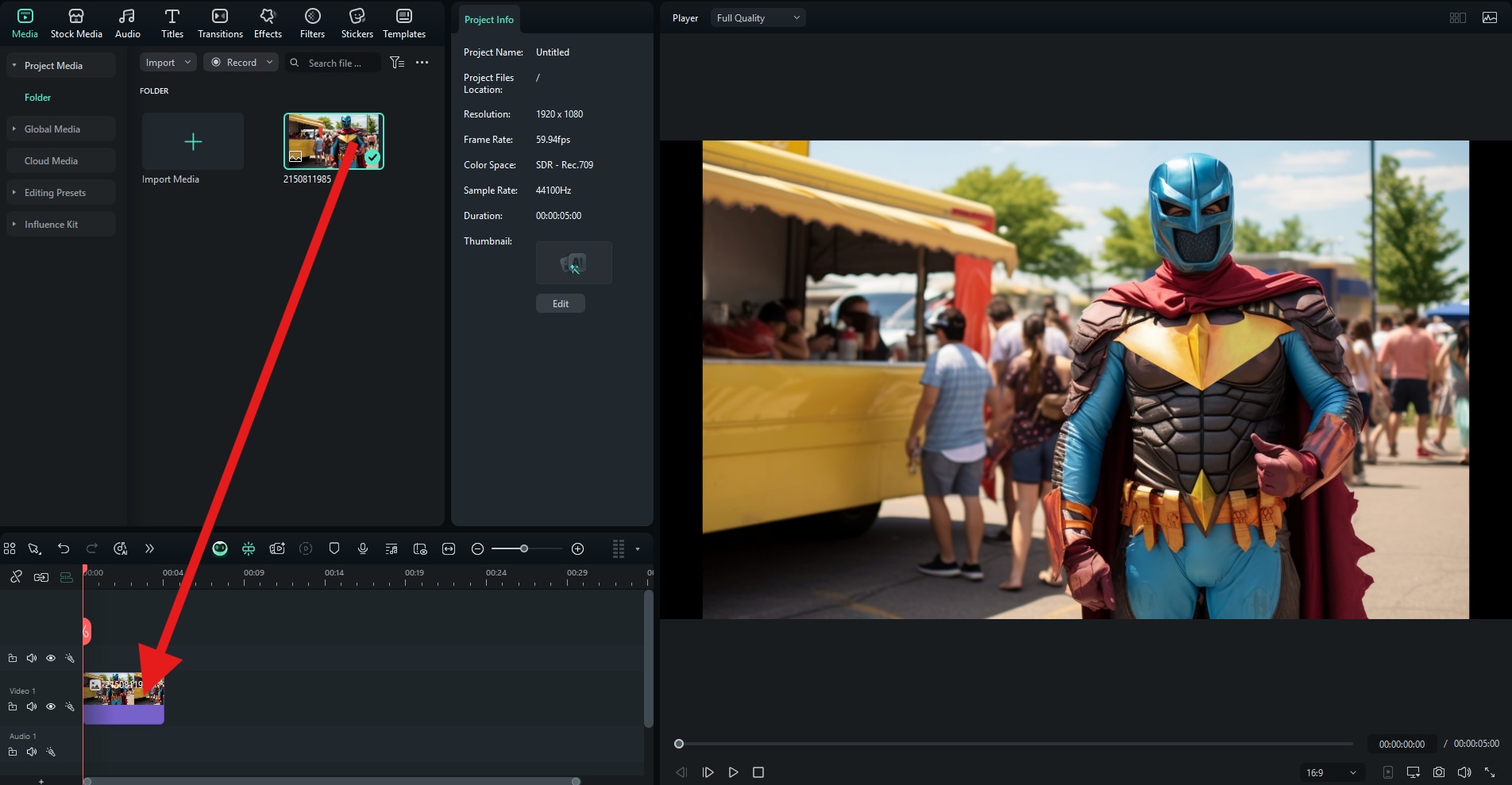
Task: Click the Search file input field
Action: [333, 63]
